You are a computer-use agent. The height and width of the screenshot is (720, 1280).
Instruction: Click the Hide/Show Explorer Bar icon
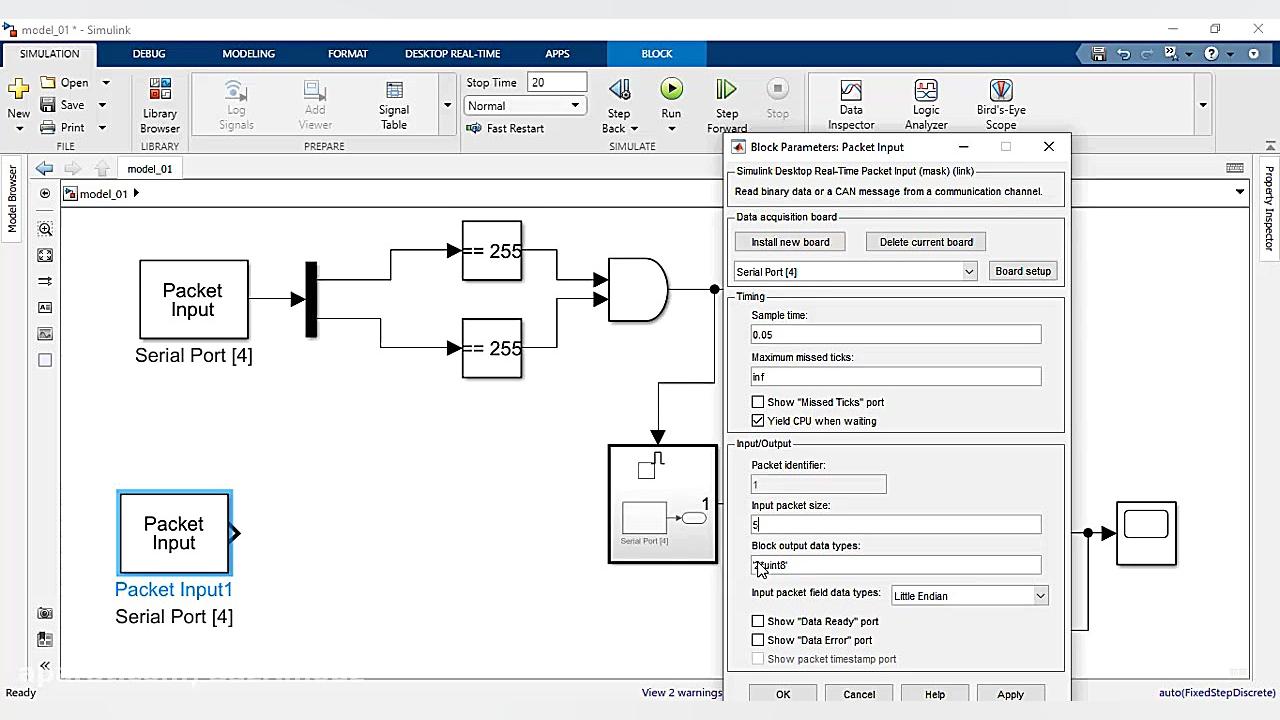coord(45,194)
